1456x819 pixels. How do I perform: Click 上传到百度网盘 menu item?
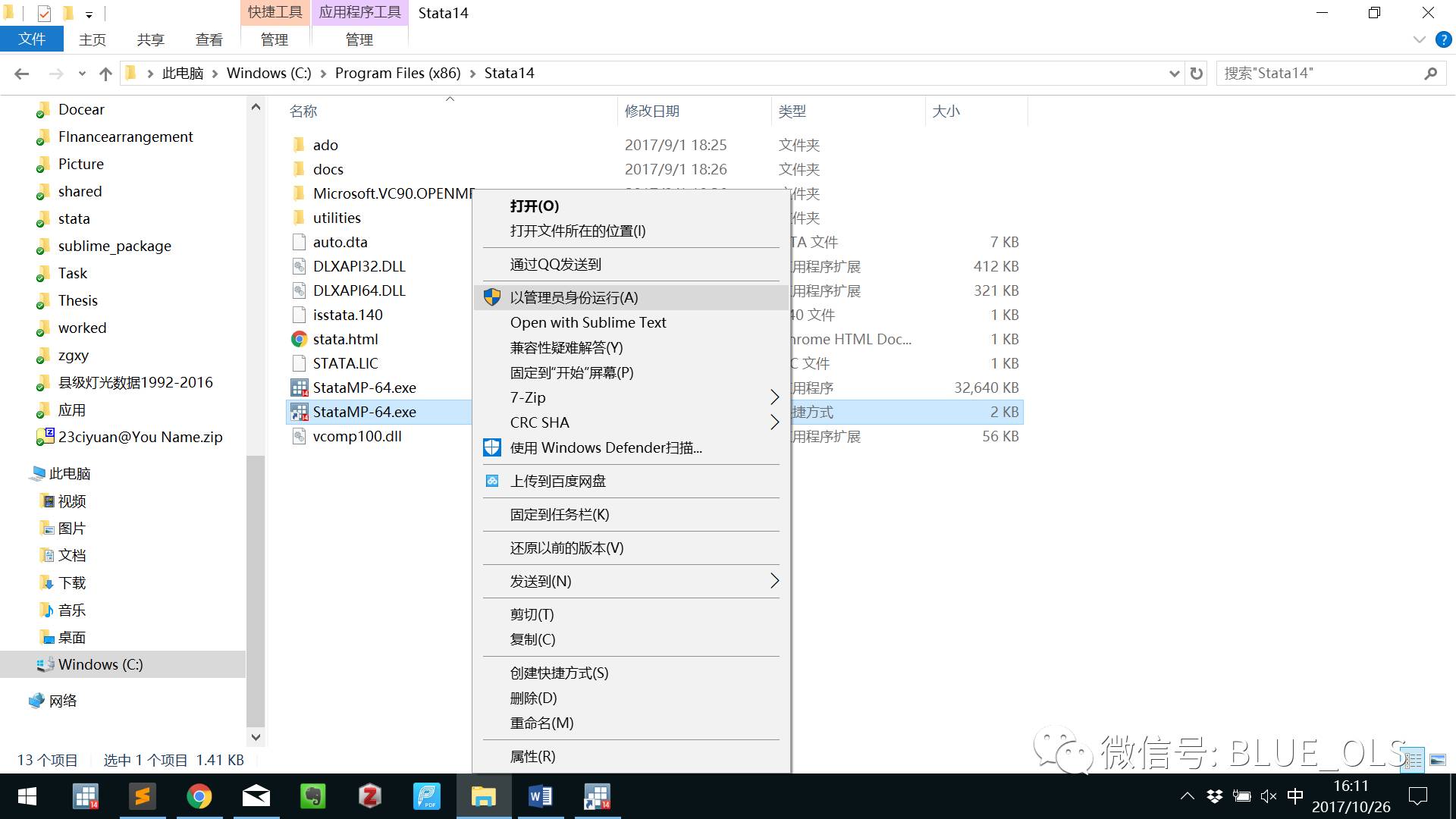(x=557, y=481)
